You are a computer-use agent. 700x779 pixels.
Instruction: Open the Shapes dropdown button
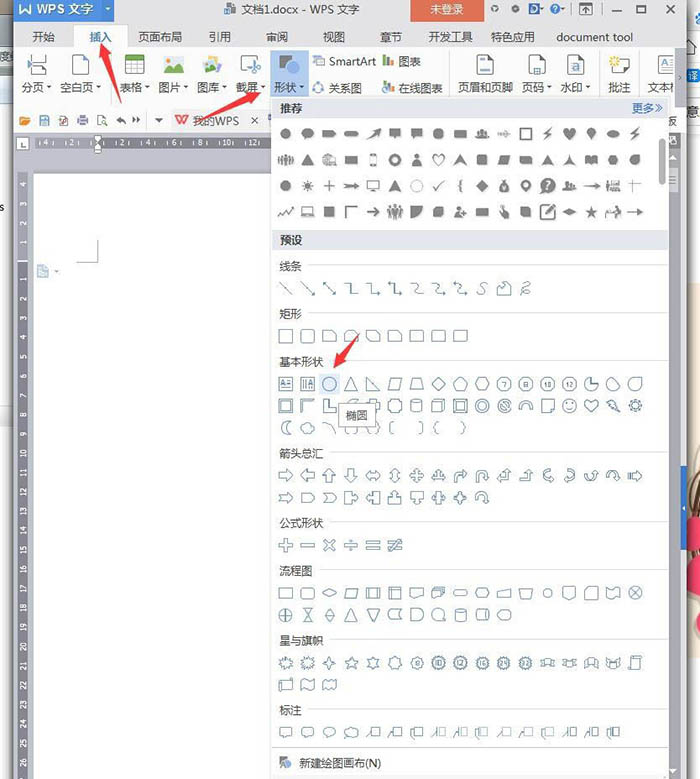click(289, 74)
